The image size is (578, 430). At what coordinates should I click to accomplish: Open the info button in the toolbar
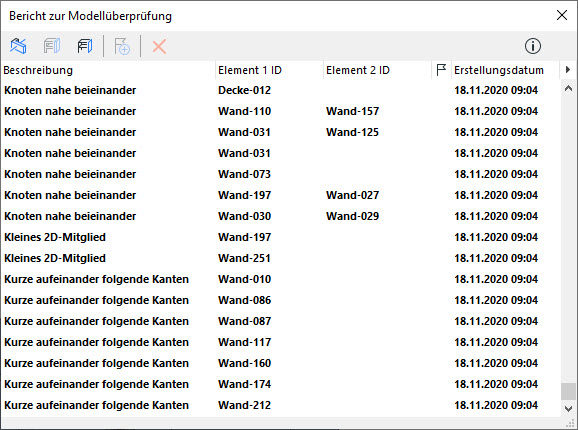(533, 46)
